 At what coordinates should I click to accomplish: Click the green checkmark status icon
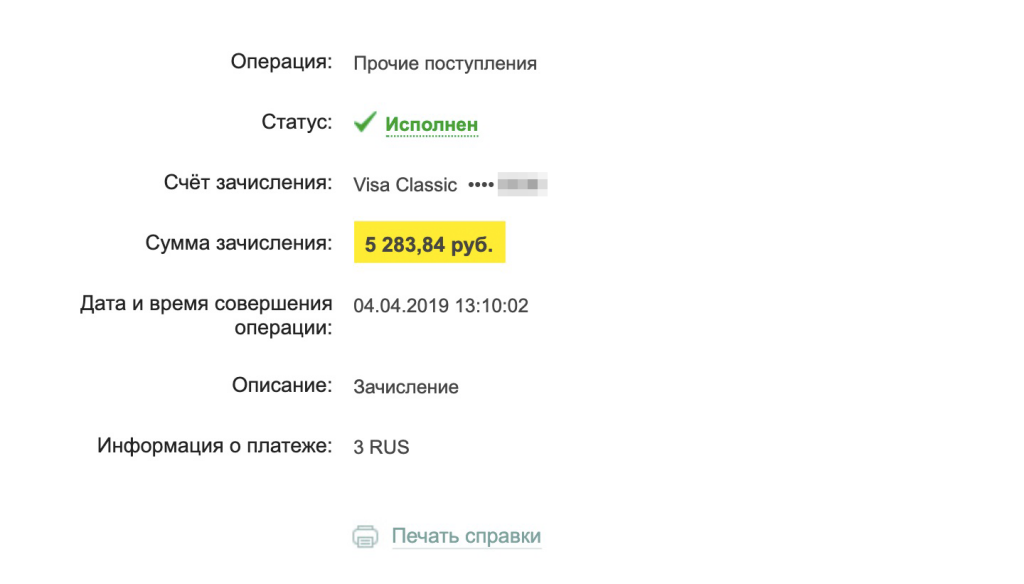[x=365, y=123]
